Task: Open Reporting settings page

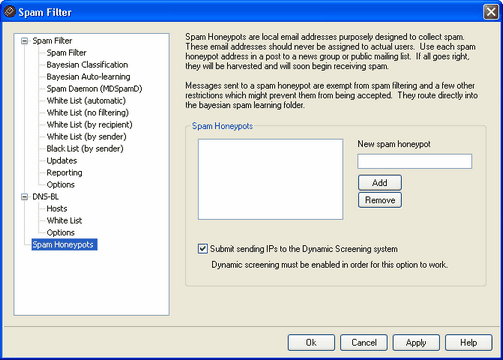Action: pyautogui.click(x=64, y=173)
